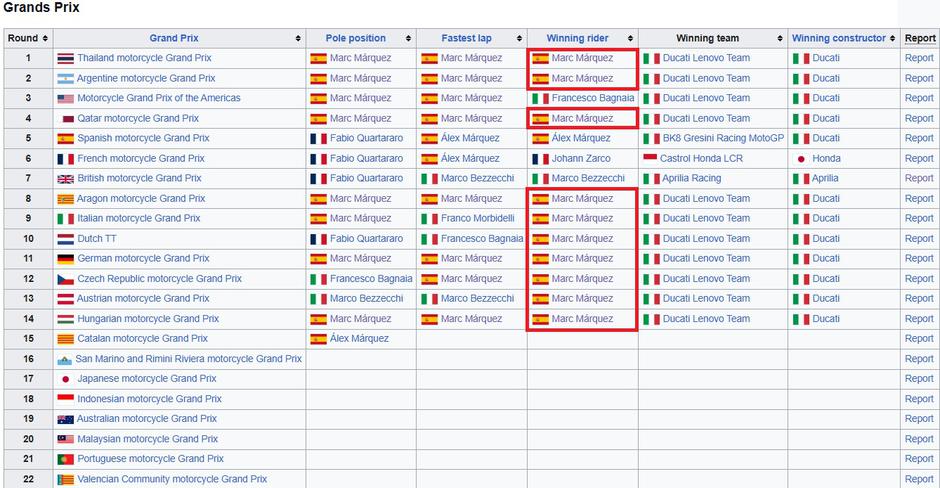Click the Thailand flag icon
This screenshot has height=488, width=940.
coord(65,58)
